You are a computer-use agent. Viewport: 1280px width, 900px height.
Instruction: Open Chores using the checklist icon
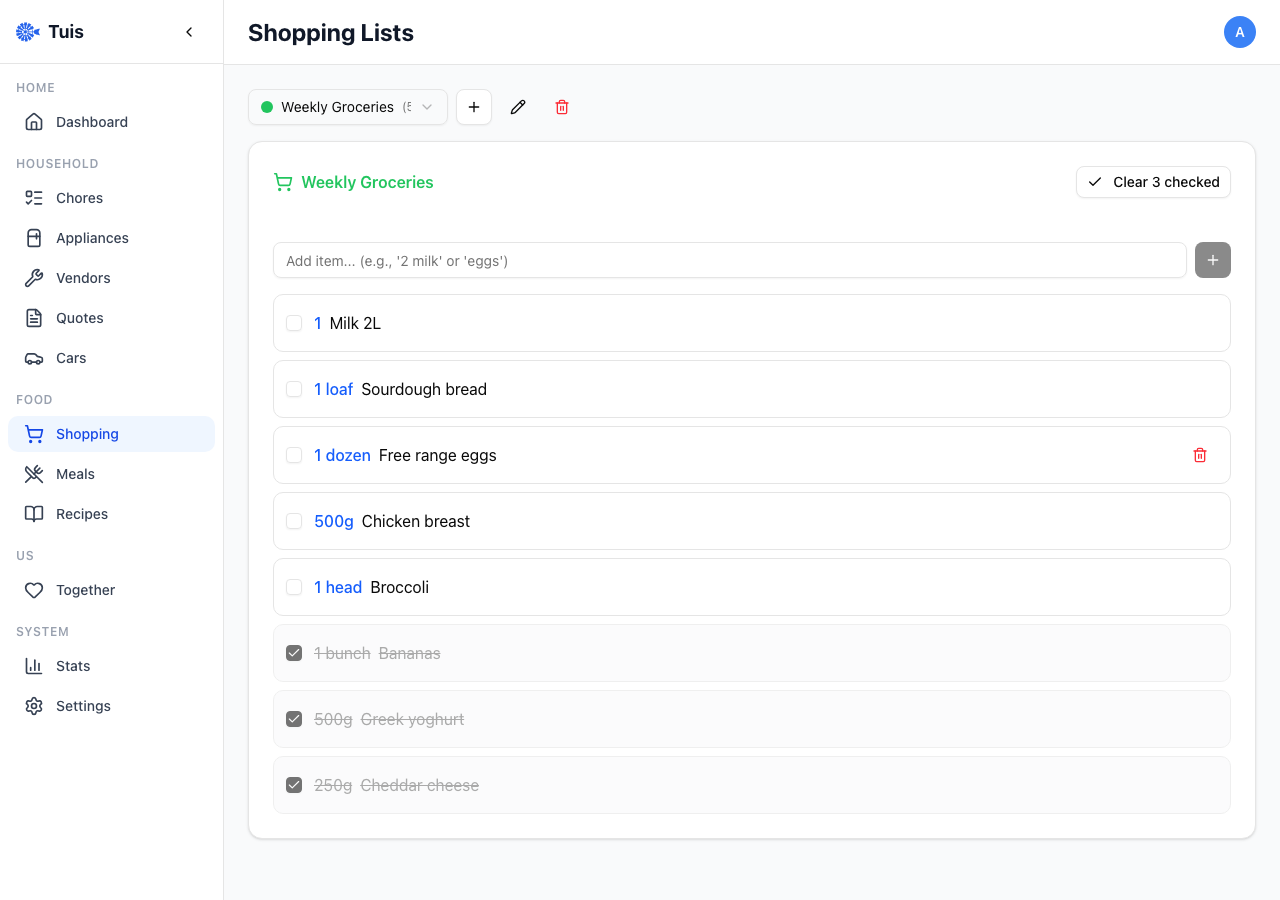34,197
